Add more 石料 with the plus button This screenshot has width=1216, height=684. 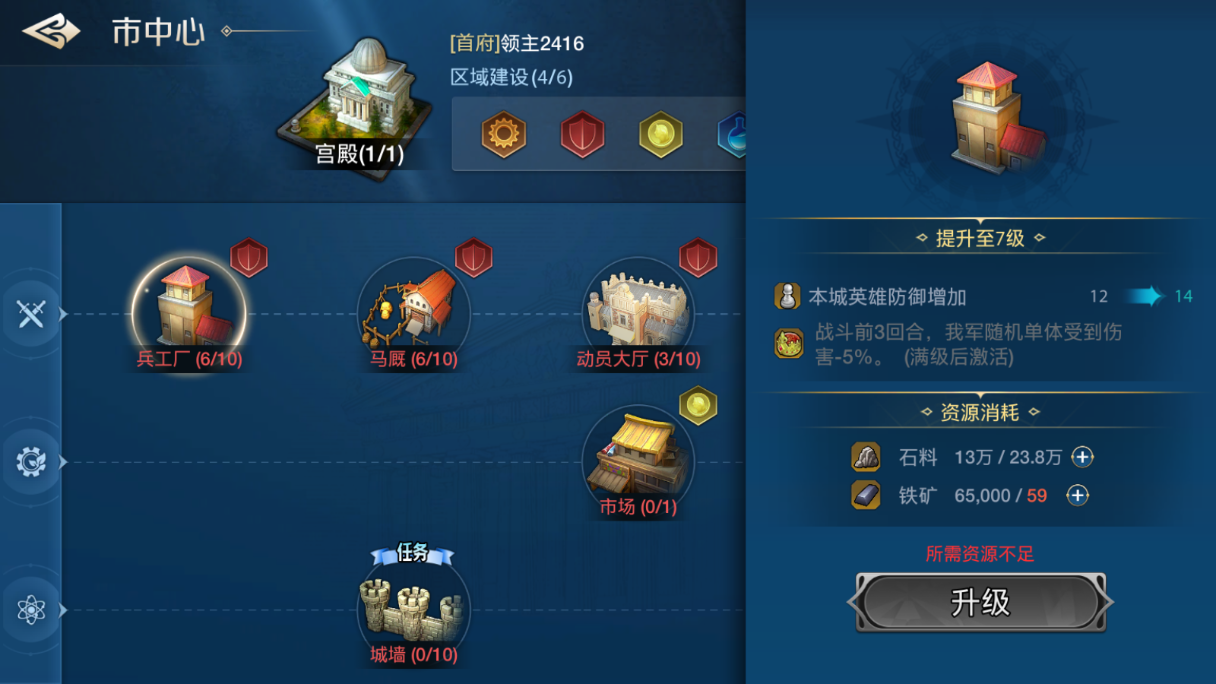pyautogui.click(x=1082, y=457)
